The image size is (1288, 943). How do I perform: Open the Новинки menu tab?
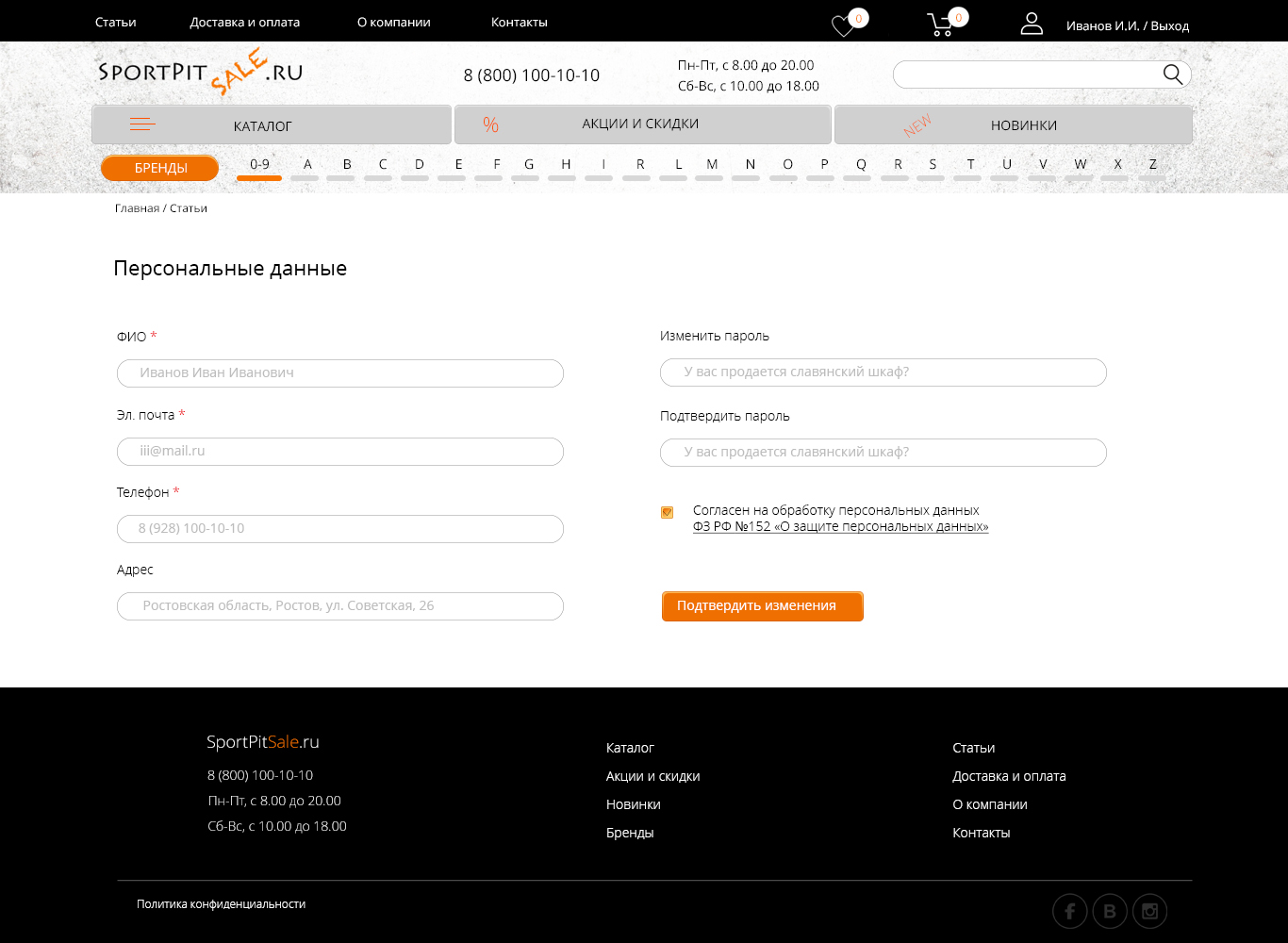[x=1014, y=124]
